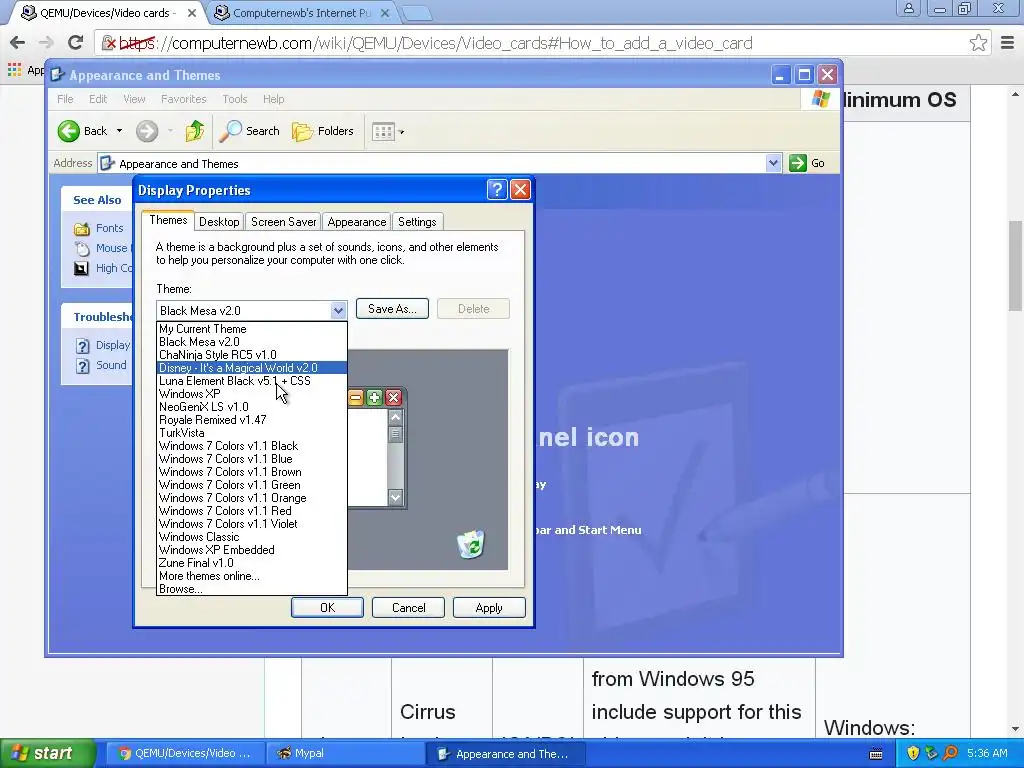Screen dimensions: 1024x768
Task: Select ChaNinja Style RC5 v1.0 theme
Action: pyautogui.click(x=252, y=355)
